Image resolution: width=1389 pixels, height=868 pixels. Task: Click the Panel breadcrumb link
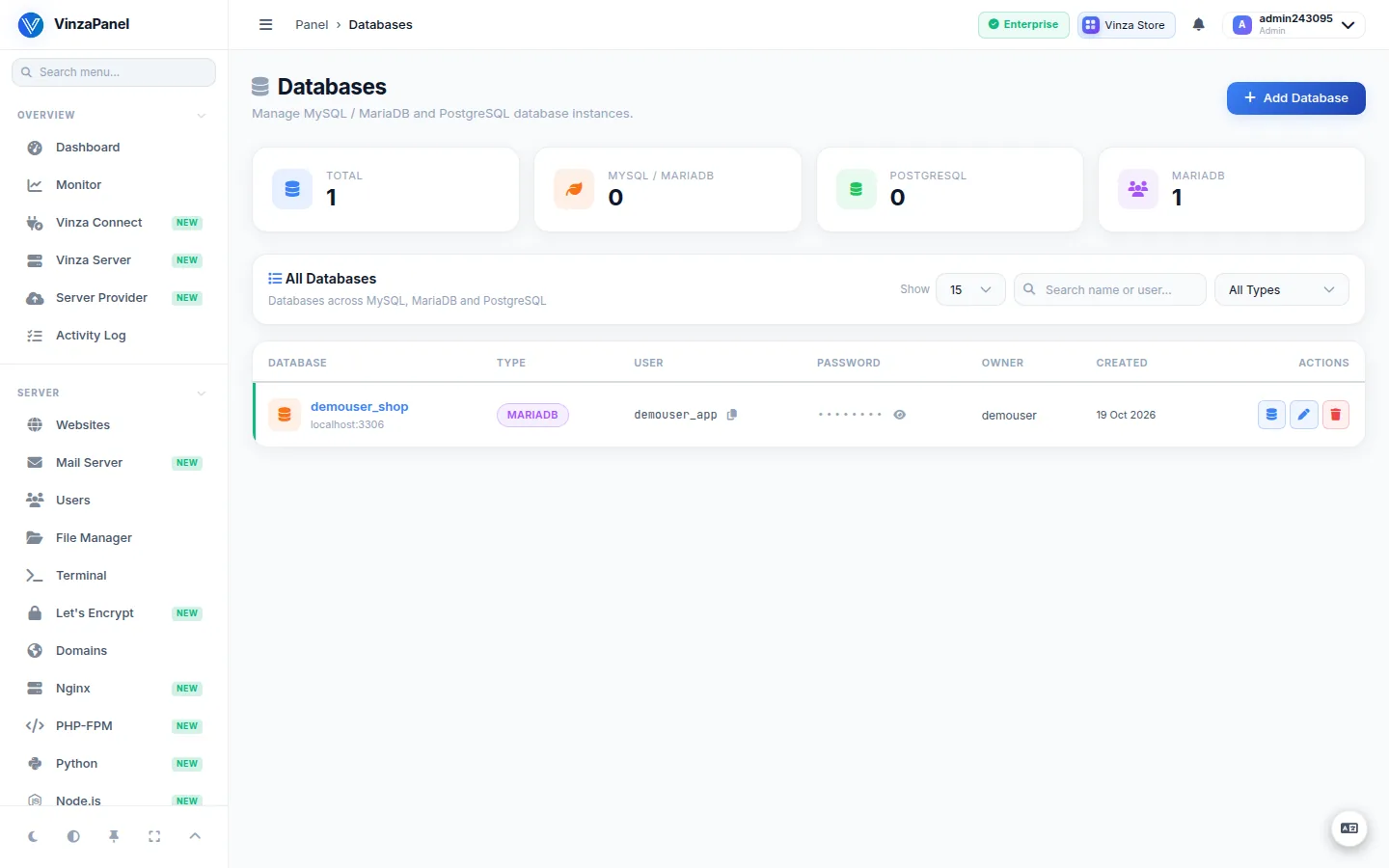312,25
